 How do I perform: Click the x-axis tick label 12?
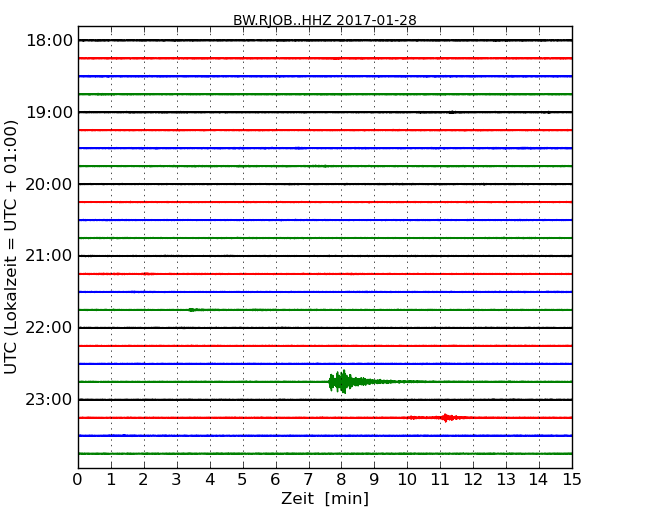[473, 480]
